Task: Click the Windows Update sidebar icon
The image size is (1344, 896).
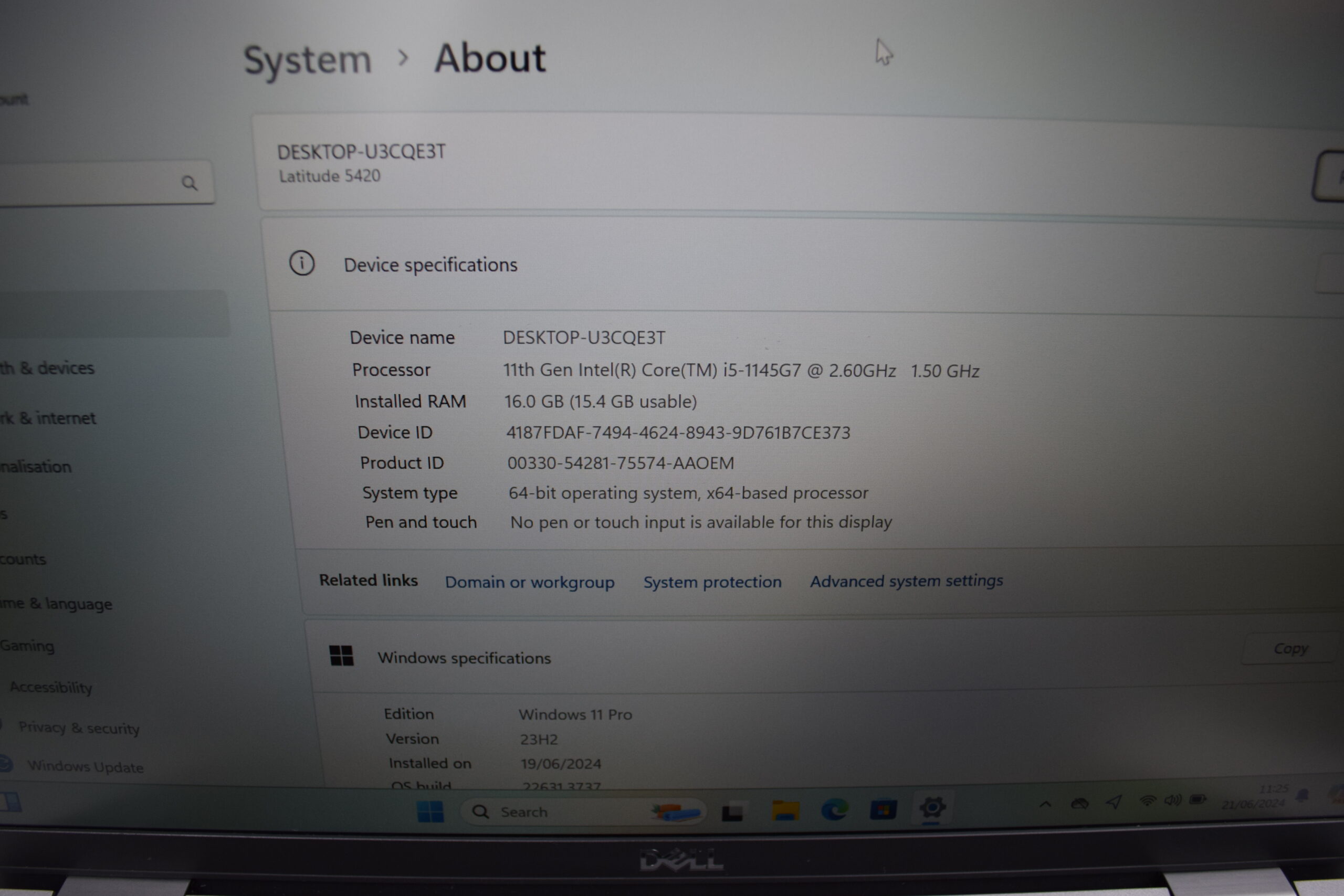Action: pyautogui.click(x=6, y=763)
